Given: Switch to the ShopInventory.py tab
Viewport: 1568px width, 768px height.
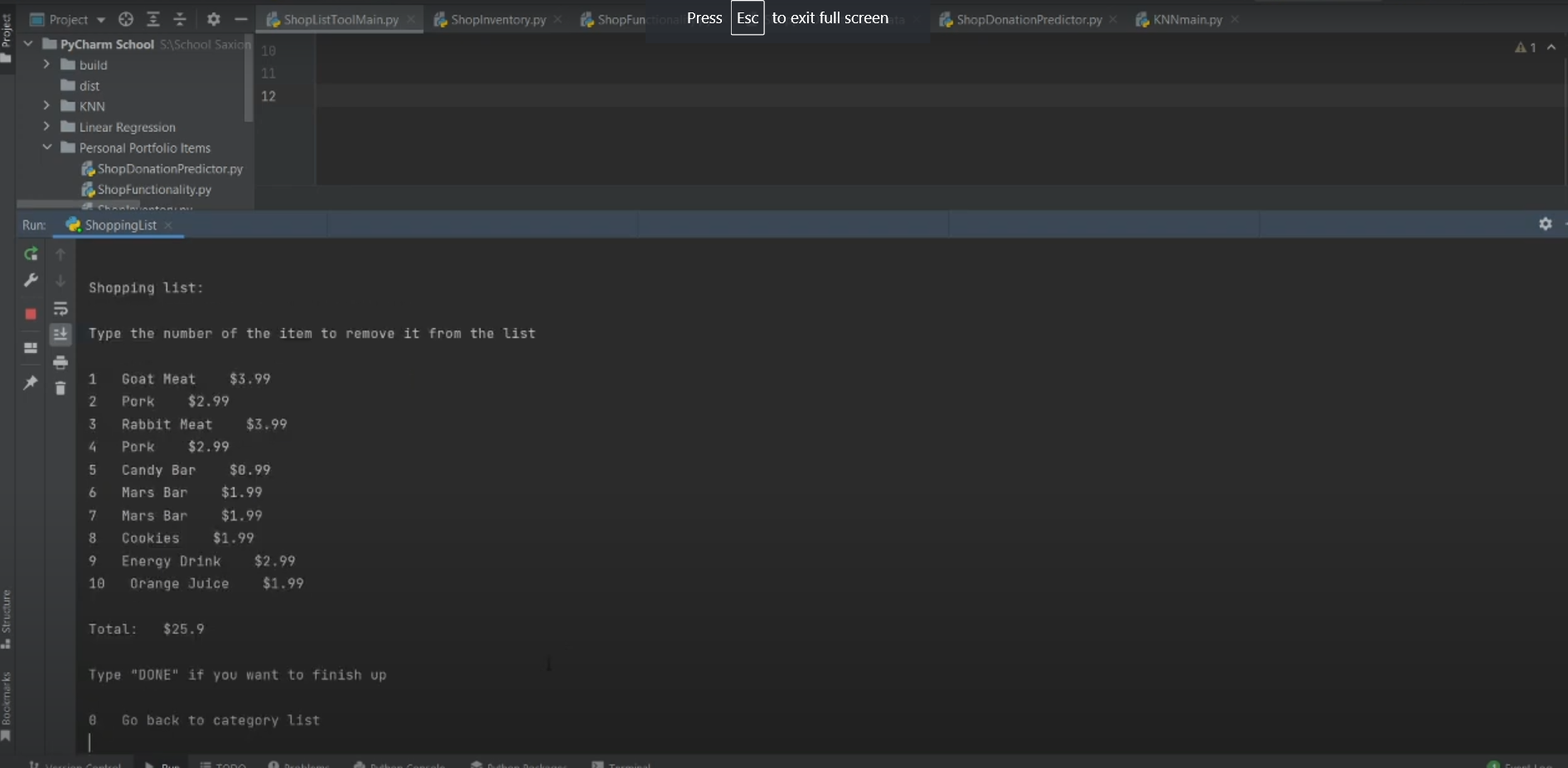Looking at the screenshot, I should [x=498, y=20].
